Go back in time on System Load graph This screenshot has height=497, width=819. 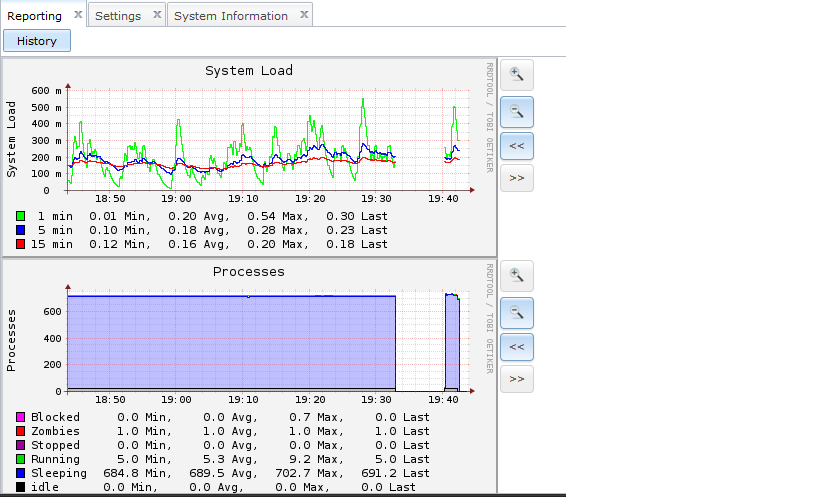(x=517, y=146)
